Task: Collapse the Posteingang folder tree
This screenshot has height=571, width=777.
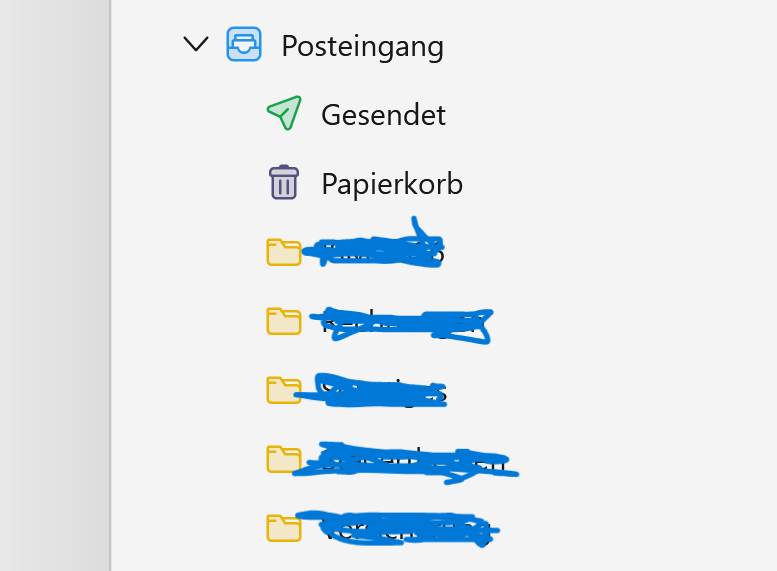Action: click(x=196, y=44)
